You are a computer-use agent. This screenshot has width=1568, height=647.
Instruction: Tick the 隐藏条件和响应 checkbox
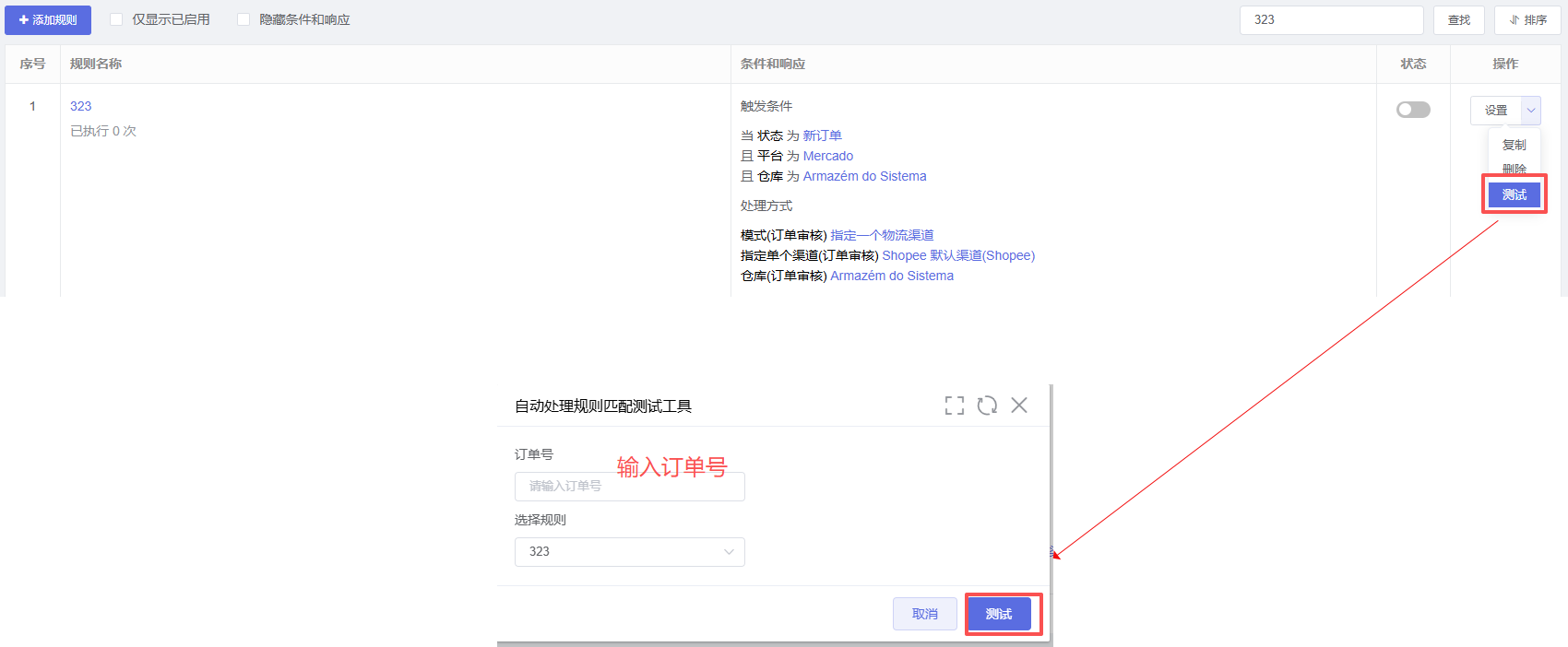[x=244, y=20]
